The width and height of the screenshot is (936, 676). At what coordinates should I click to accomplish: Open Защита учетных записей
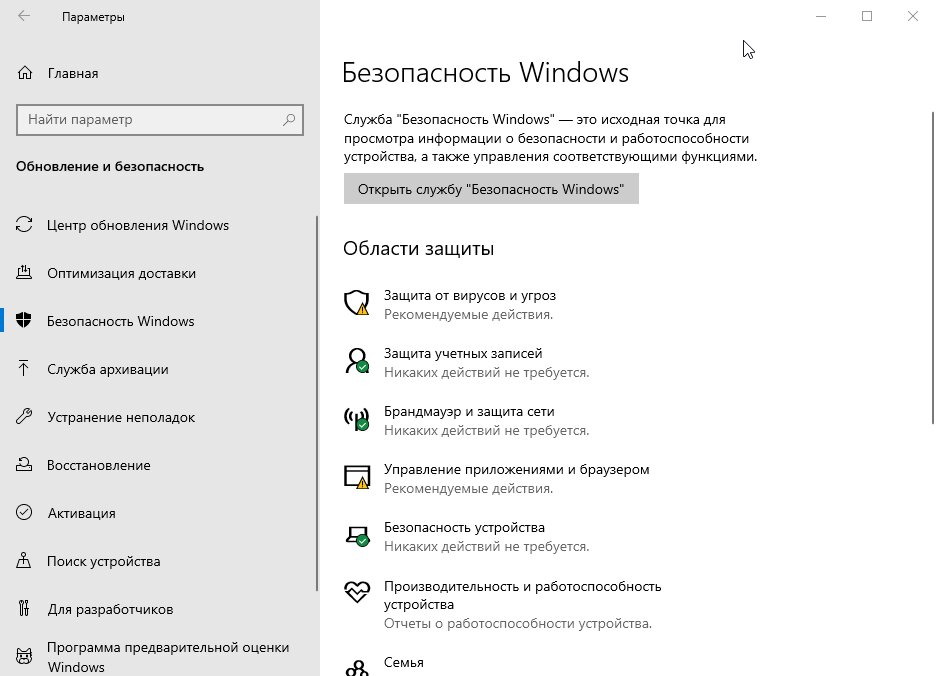click(x=463, y=353)
